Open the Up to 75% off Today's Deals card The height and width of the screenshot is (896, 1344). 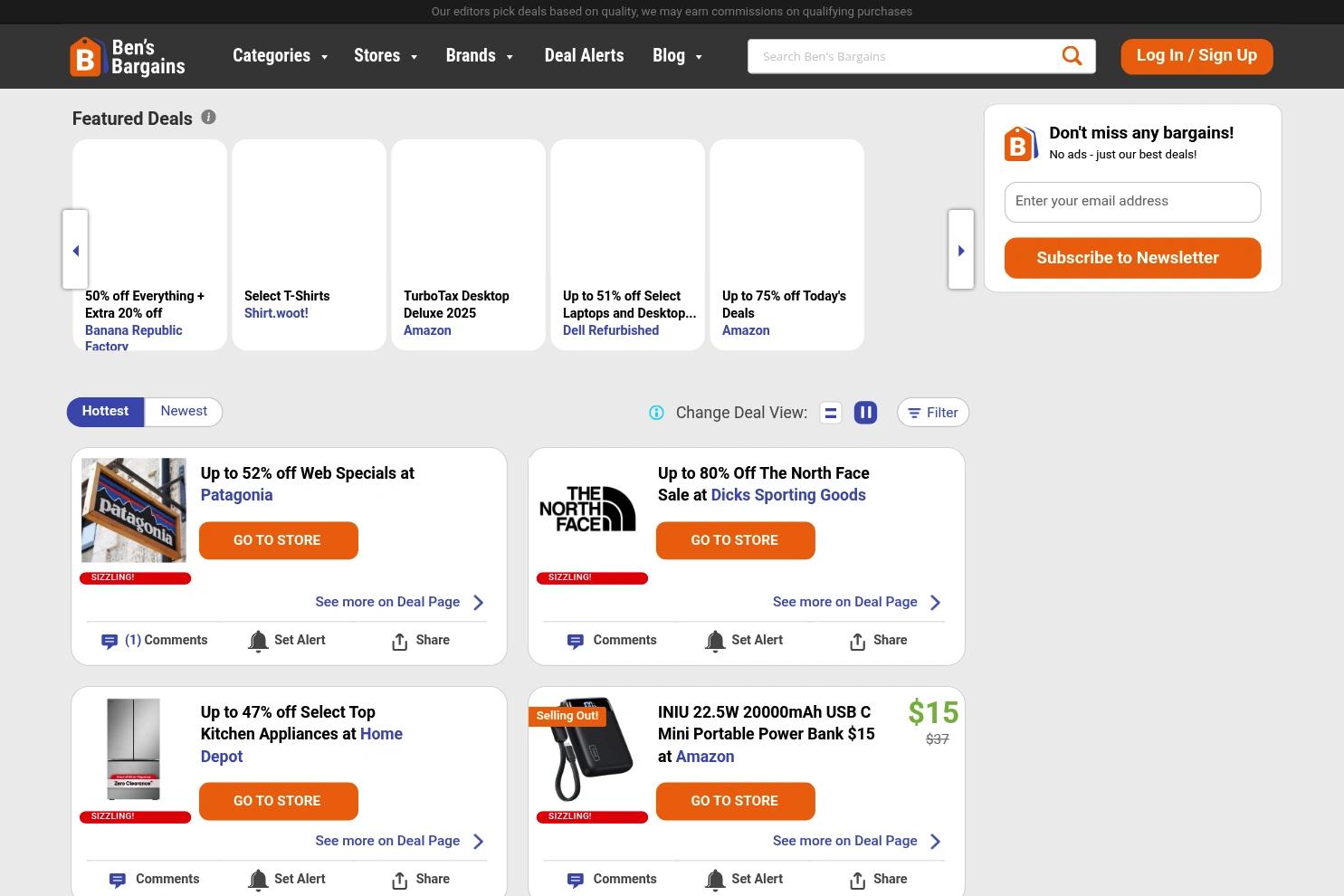(786, 244)
